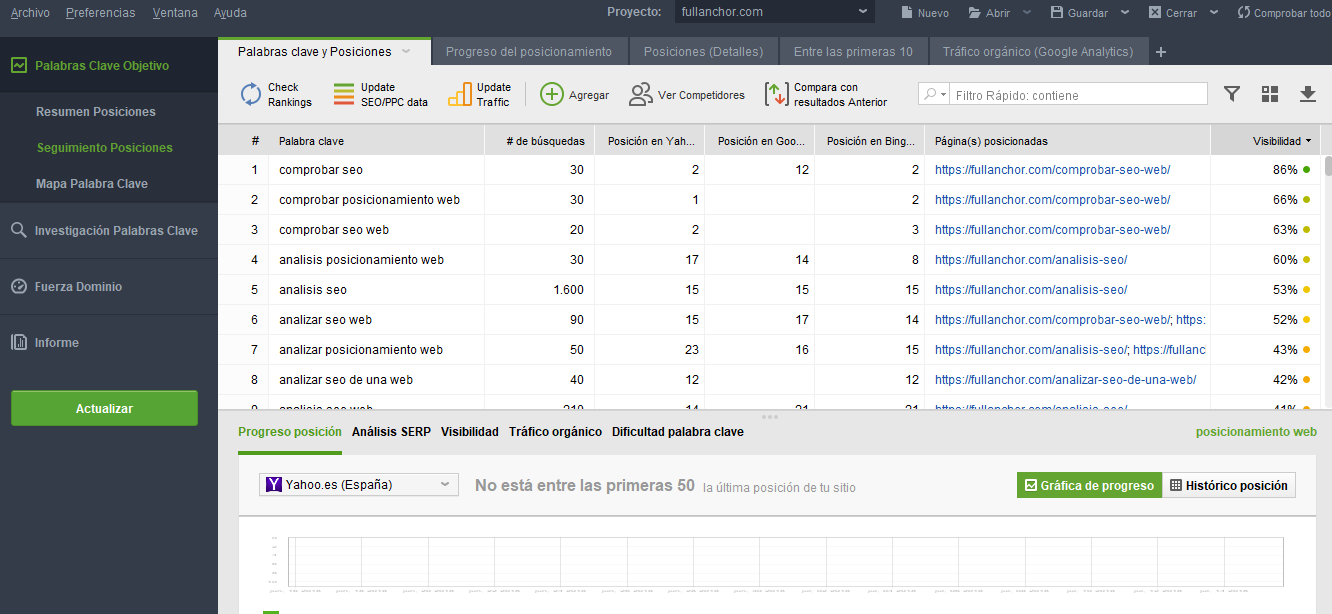The height and width of the screenshot is (614, 1332).
Task: Select the 'analizar seo web' keyword row
Action: [770, 320]
